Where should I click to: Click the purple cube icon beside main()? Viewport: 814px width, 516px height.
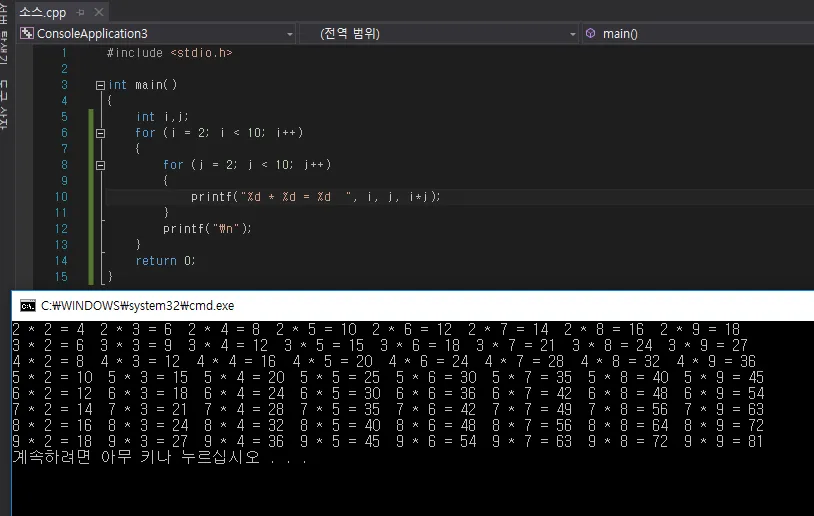(x=590, y=34)
